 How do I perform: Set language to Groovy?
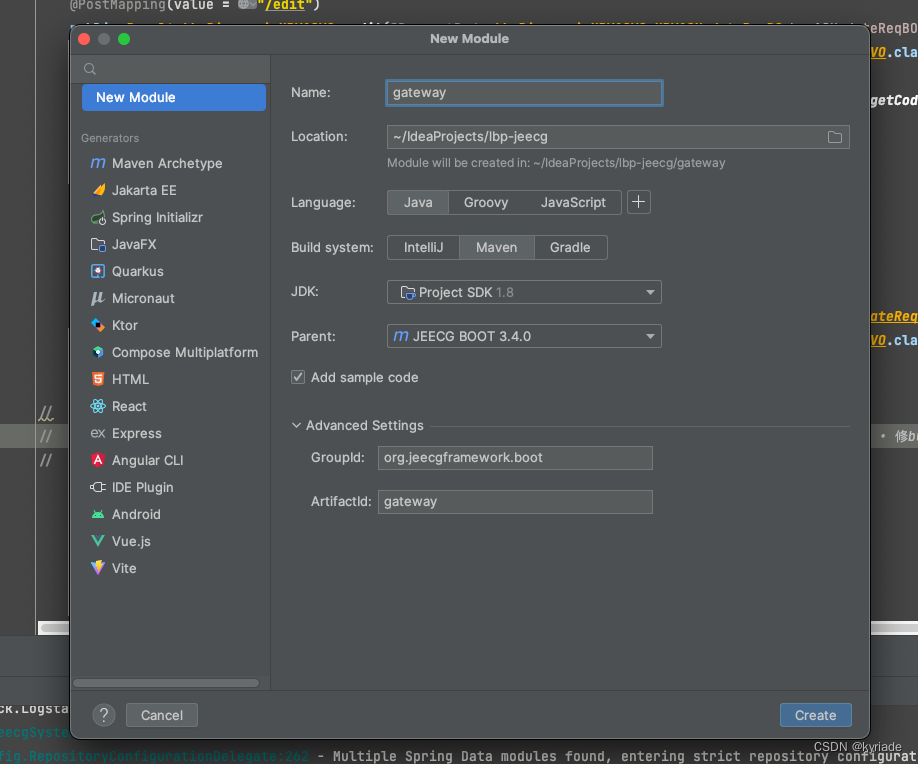click(x=485, y=202)
